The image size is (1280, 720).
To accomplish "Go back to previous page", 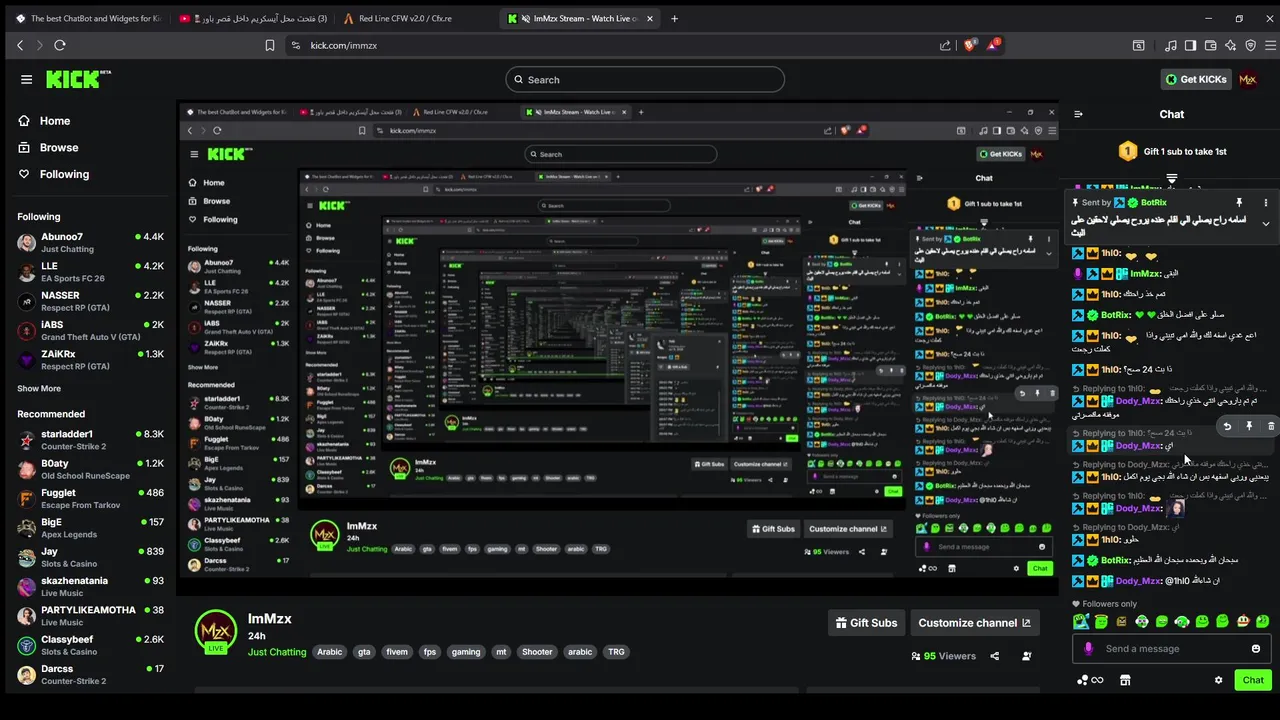I will coord(20,45).
